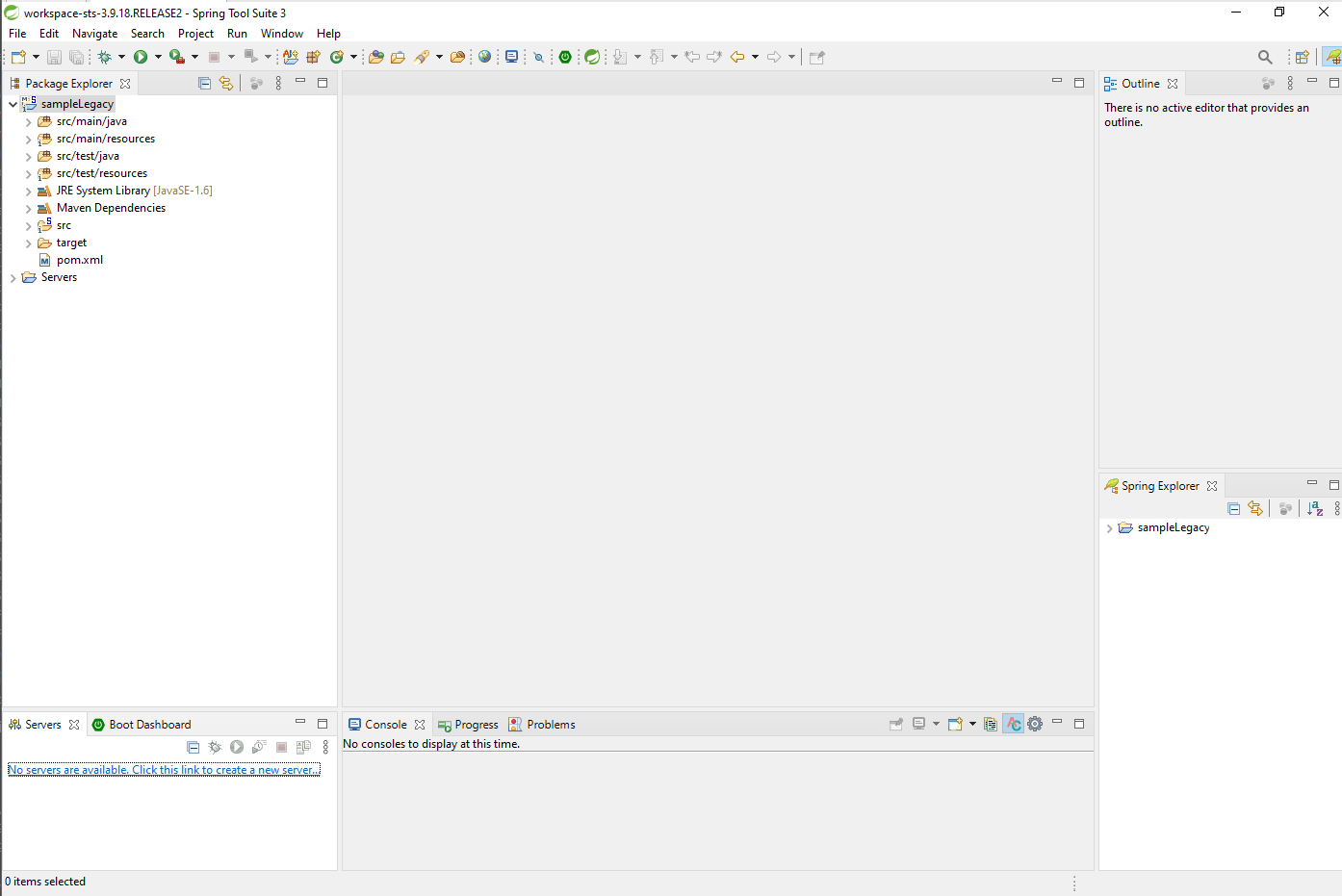The height and width of the screenshot is (896, 1342).
Task: Expand src/main/resources folder
Action: point(28,140)
